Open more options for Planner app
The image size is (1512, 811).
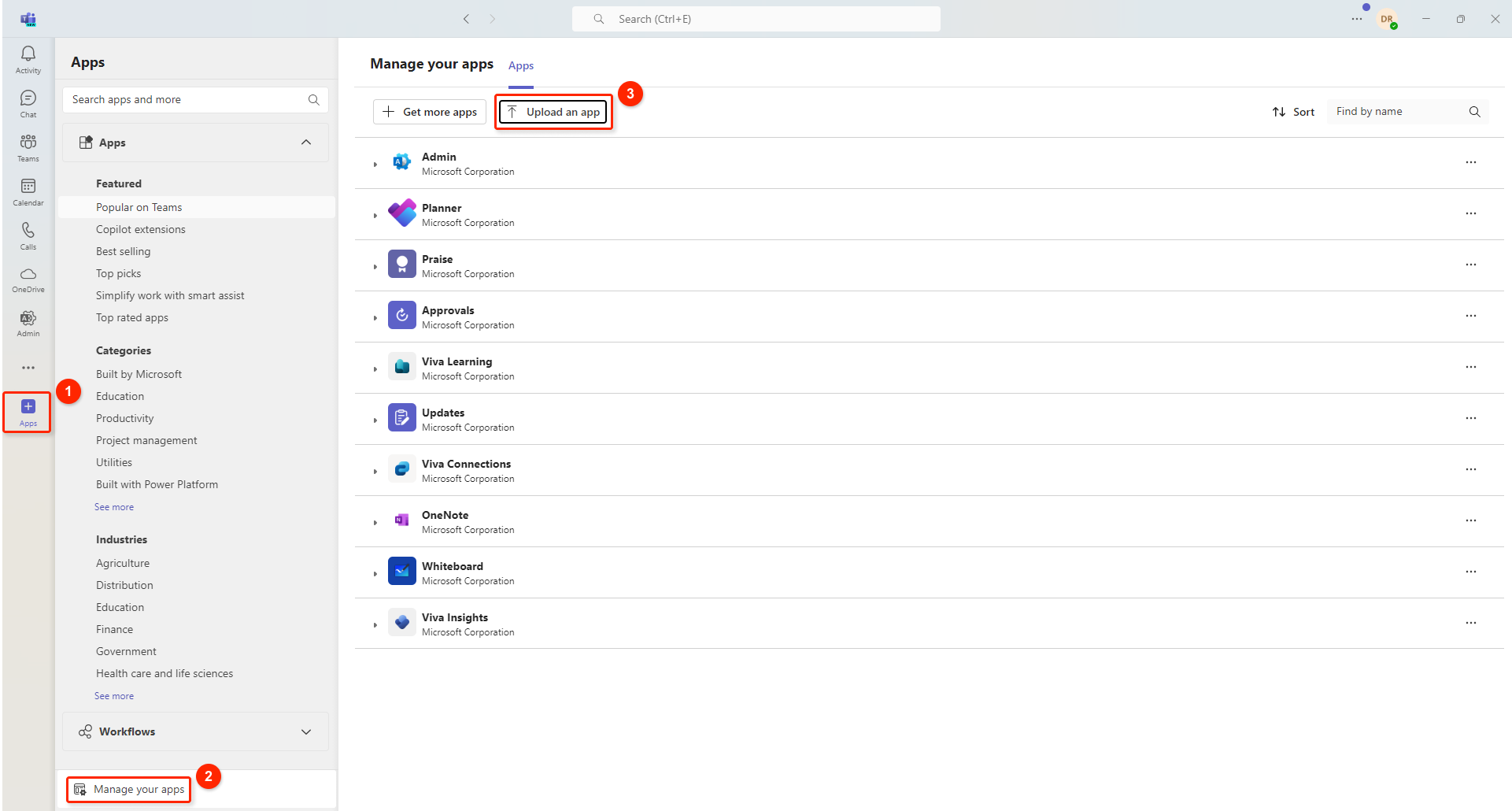[1470, 213]
